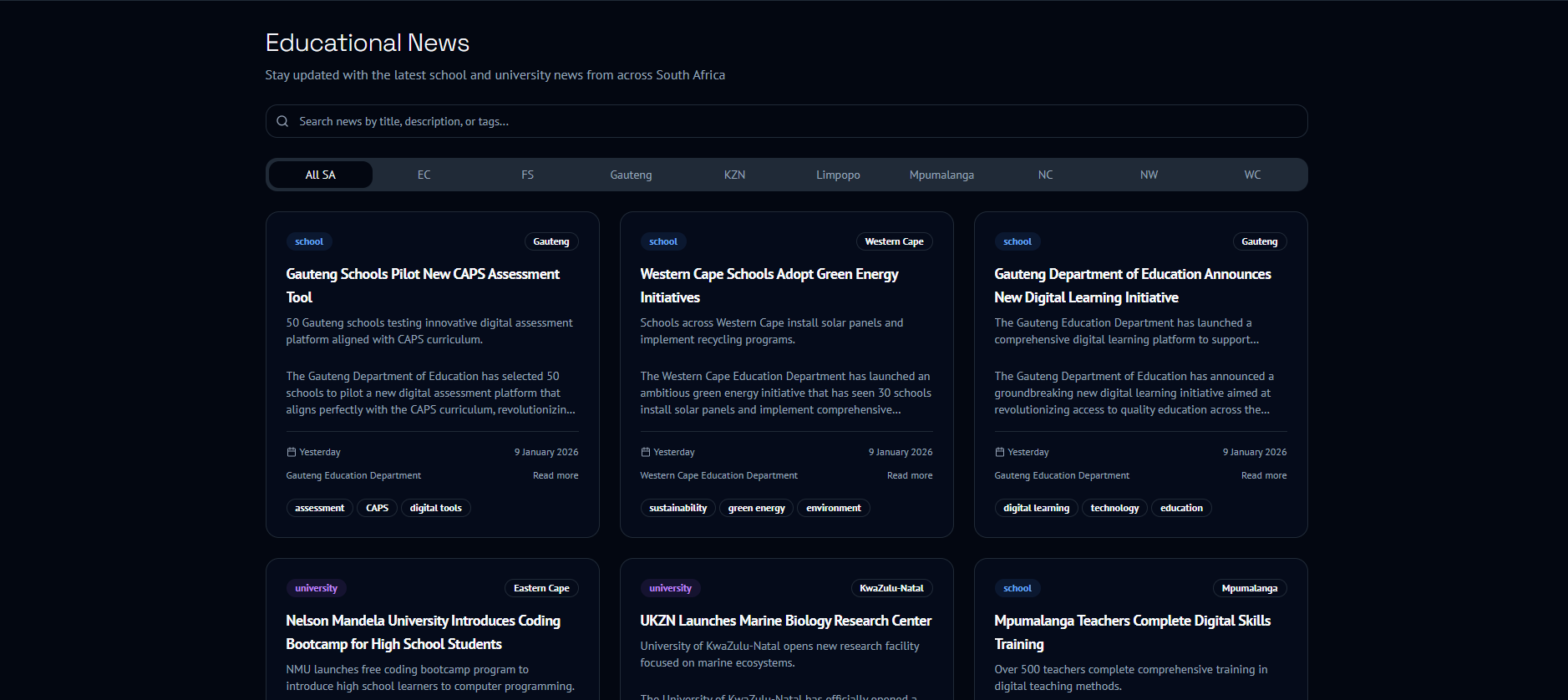Select the Mpumalanga filter tab
Image resolution: width=1568 pixels, height=700 pixels.
click(941, 175)
